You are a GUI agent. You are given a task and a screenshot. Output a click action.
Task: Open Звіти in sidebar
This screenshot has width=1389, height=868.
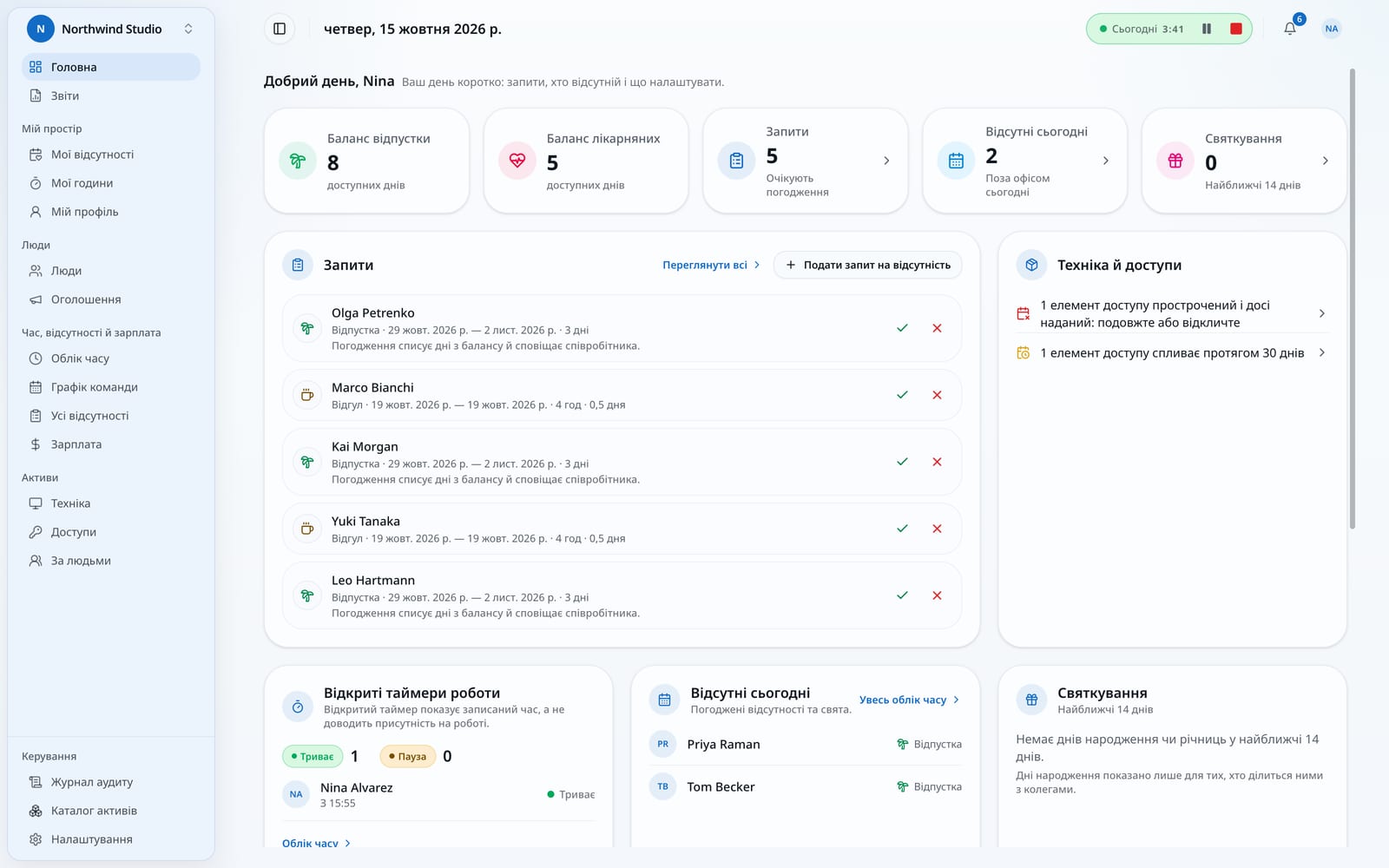(x=111, y=95)
